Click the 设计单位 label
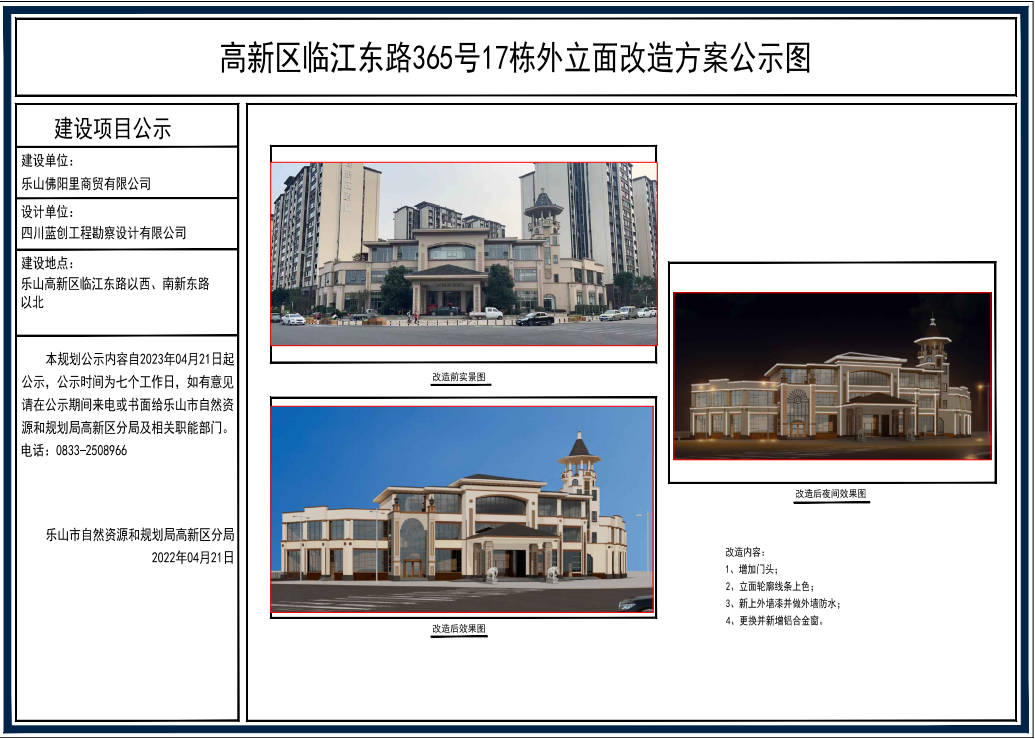Viewport: 1035px width, 739px height. (48, 212)
